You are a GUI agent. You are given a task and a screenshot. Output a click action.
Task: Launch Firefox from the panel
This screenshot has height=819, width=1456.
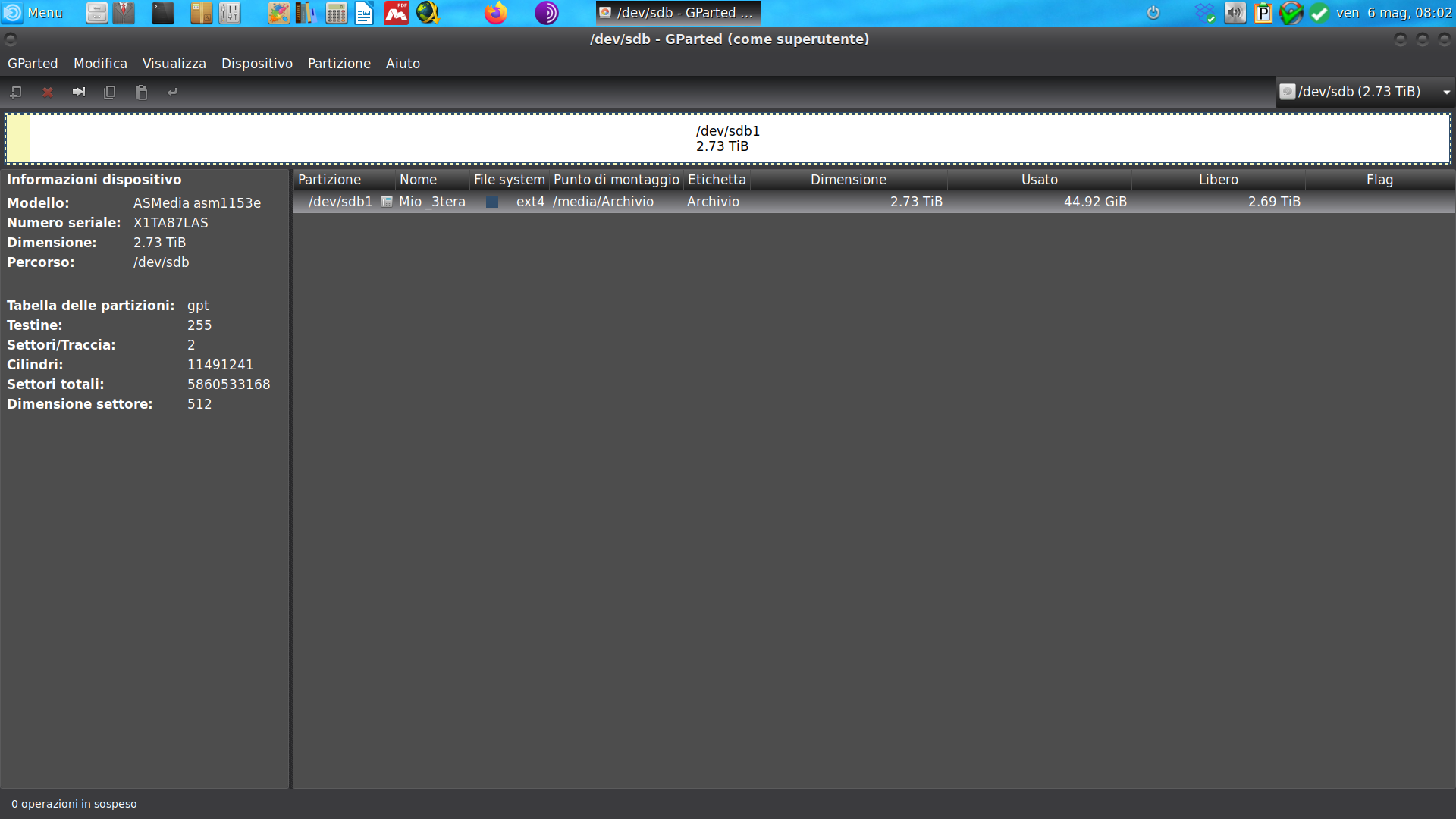point(495,13)
